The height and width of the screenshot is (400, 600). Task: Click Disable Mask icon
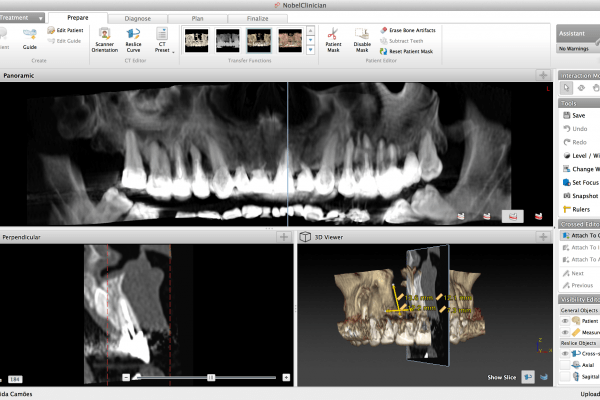(362, 38)
